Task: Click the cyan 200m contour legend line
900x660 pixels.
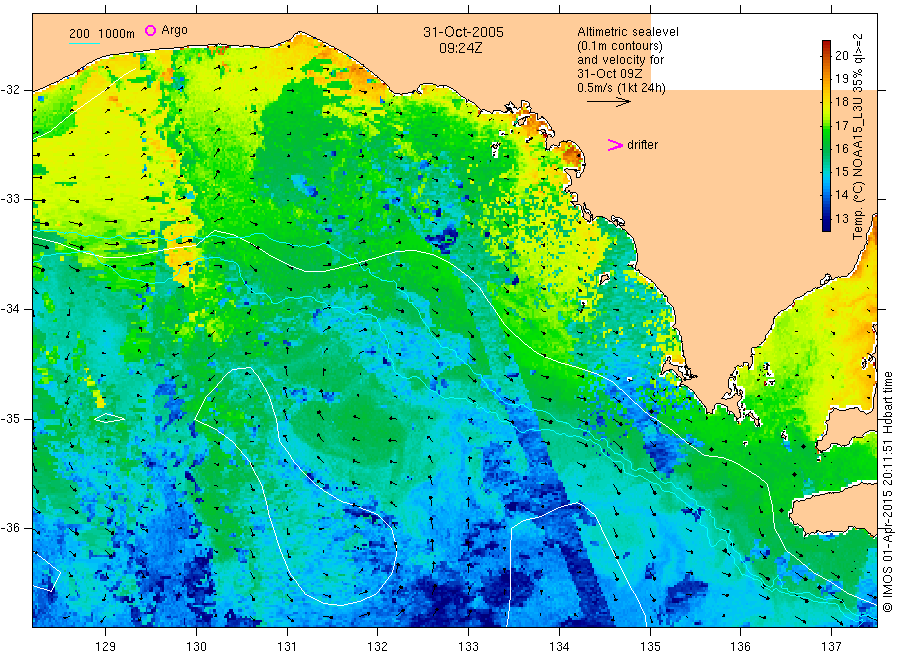Action: click(x=84, y=43)
